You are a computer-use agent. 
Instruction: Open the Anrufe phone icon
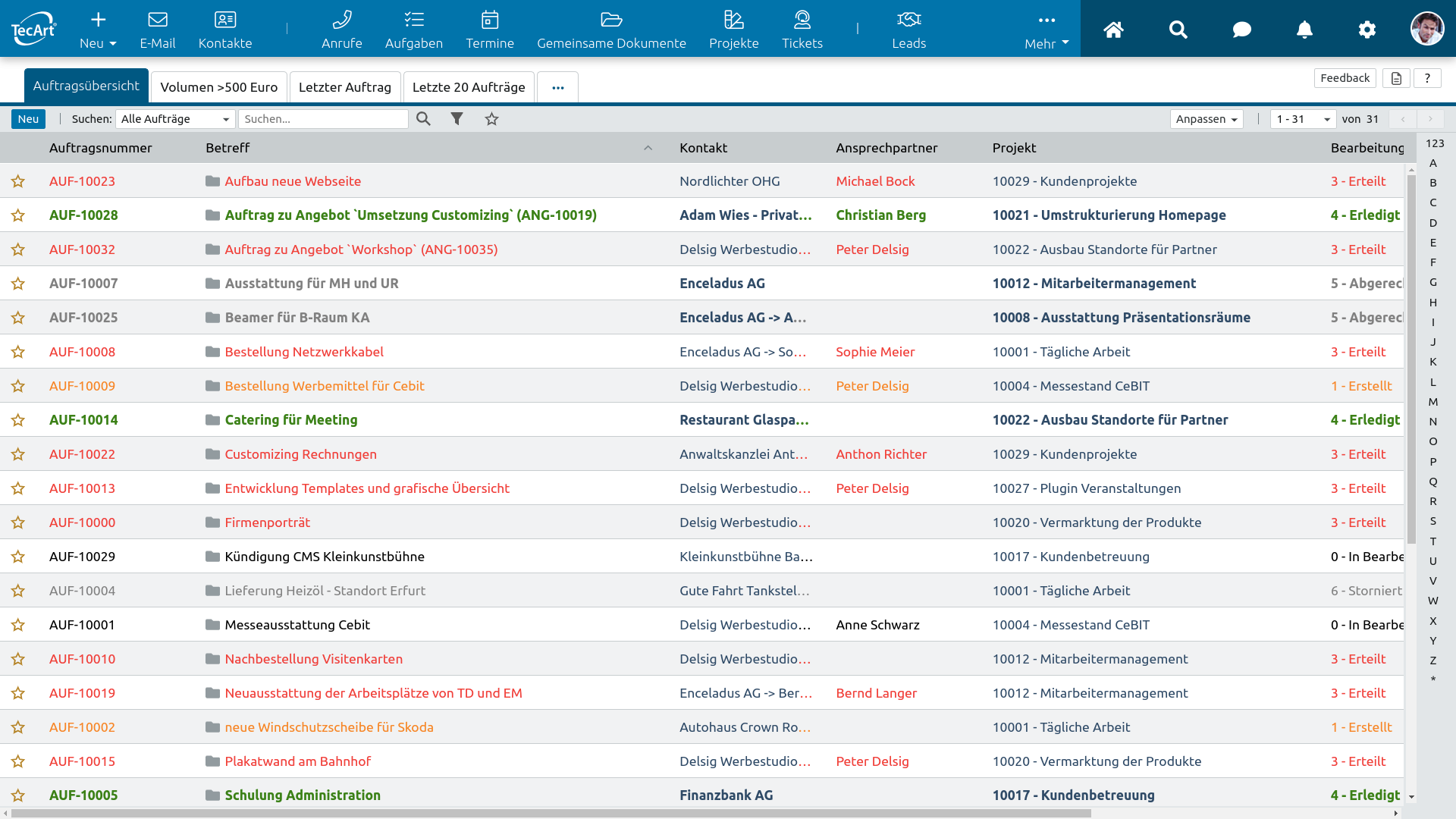[341, 20]
